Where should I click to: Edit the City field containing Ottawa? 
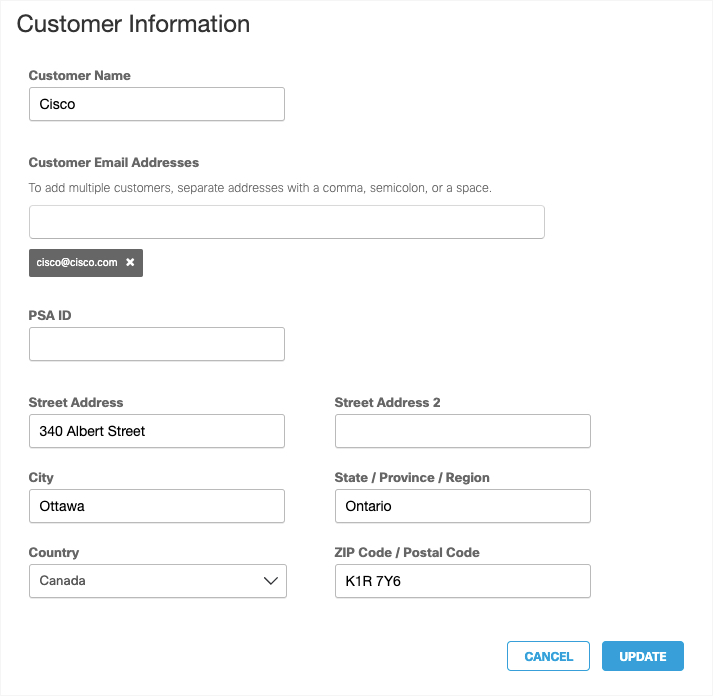click(157, 506)
